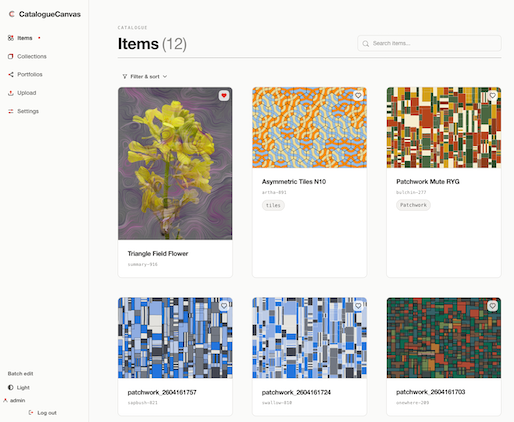Click the Items (12) page heading
Screen dimensions: 514x422
(152, 44)
